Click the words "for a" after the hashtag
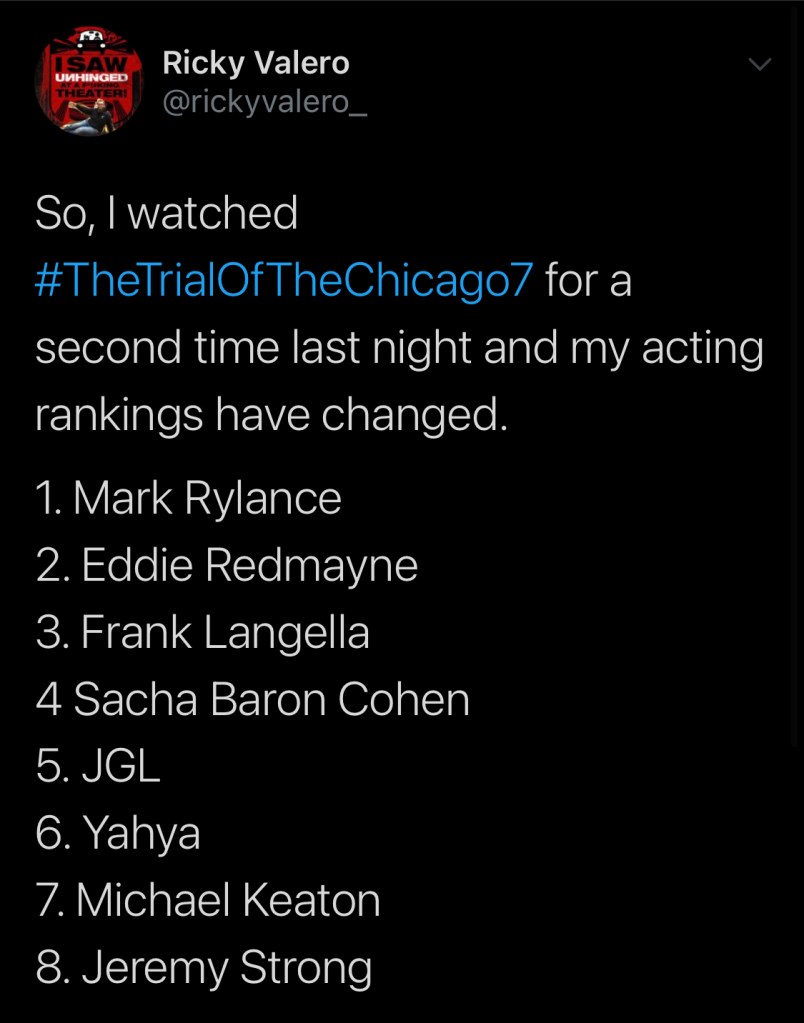The height and width of the screenshot is (1023, 804). (588, 281)
